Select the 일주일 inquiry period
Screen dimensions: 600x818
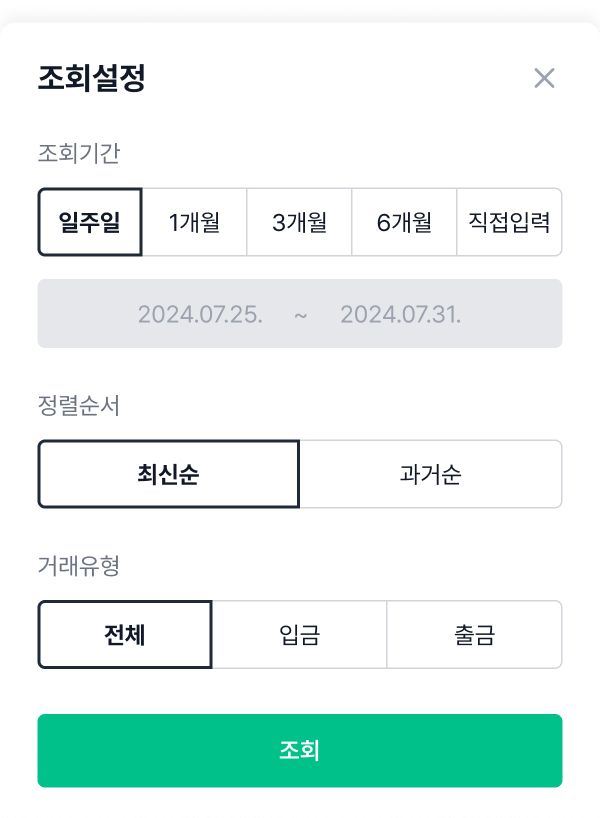(x=89, y=222)
